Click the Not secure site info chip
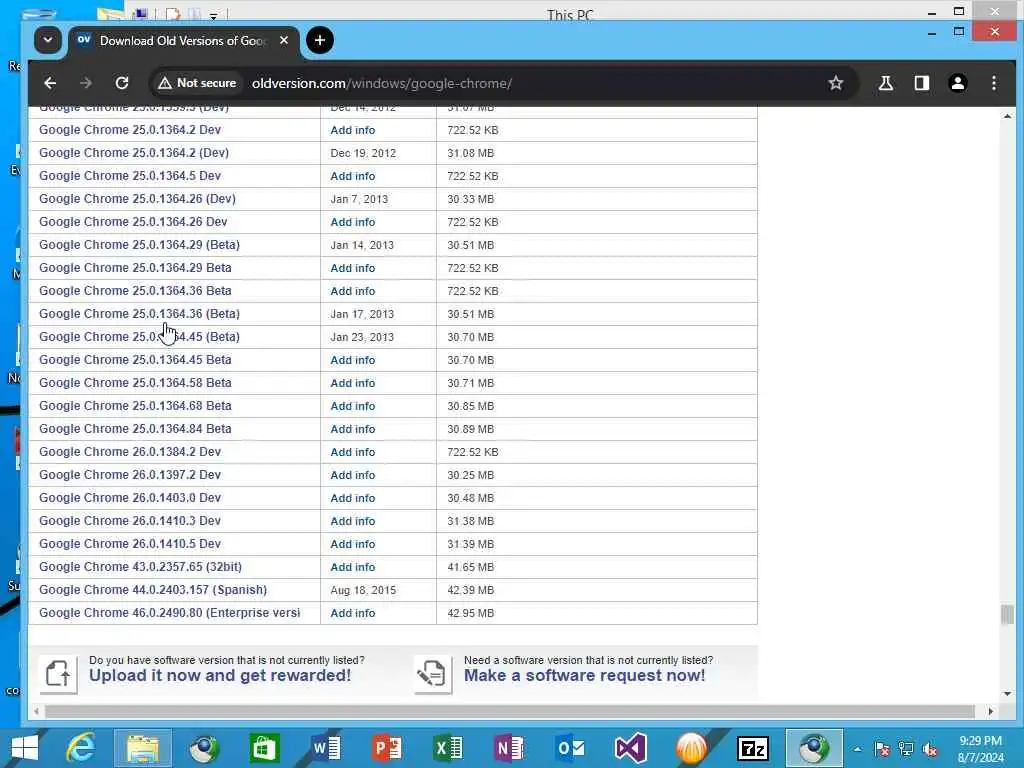 click(x=197, y=84)
